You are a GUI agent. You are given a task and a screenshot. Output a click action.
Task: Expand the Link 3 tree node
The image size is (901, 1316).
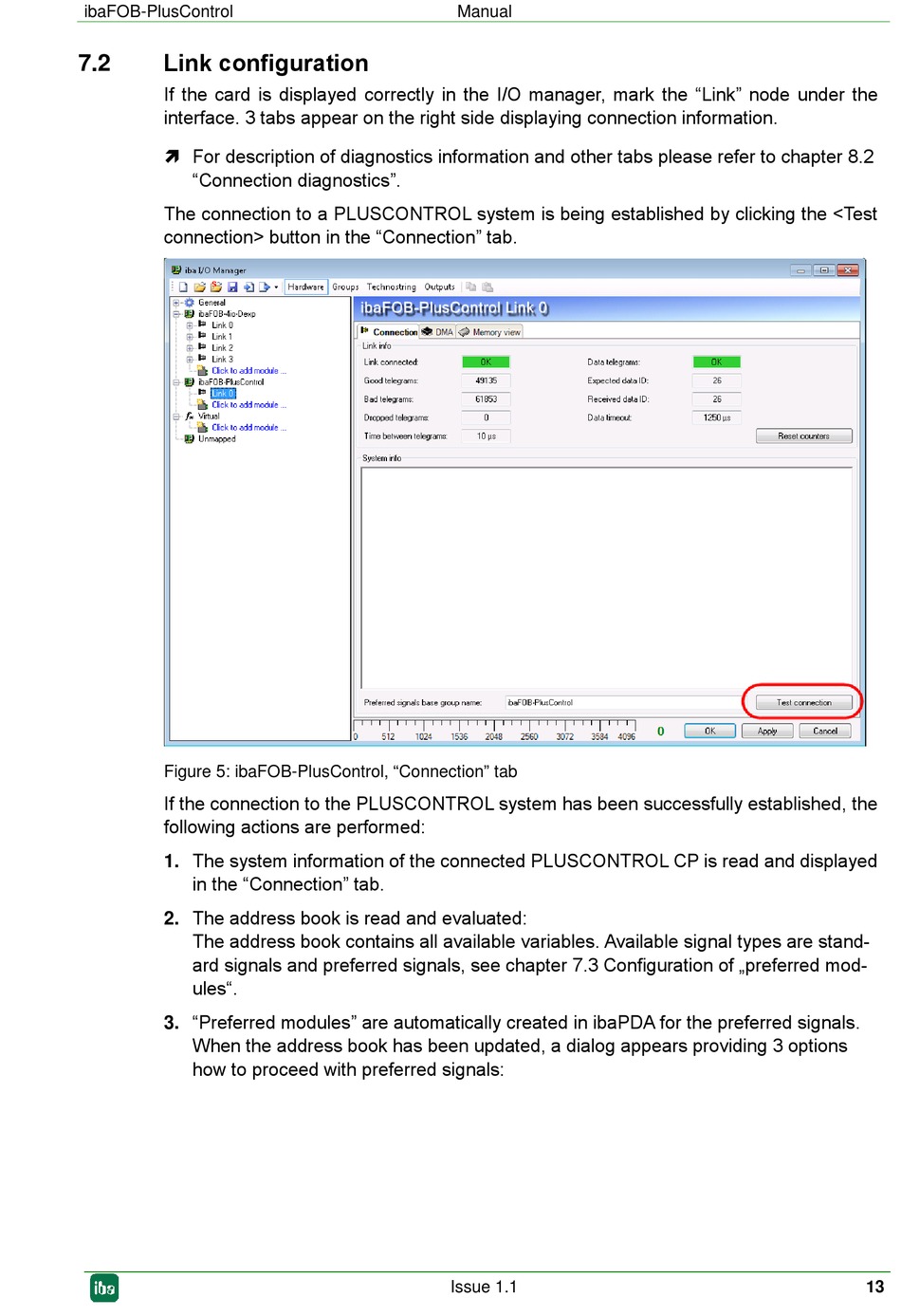point(190,360)
